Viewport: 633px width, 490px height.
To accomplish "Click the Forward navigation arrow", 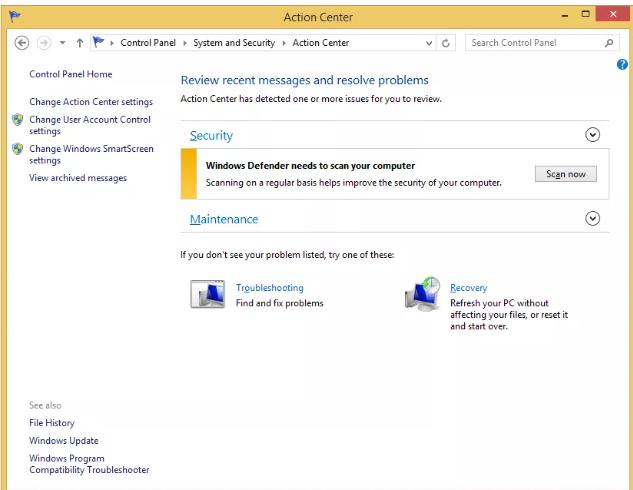I will [x=44, y=43].
